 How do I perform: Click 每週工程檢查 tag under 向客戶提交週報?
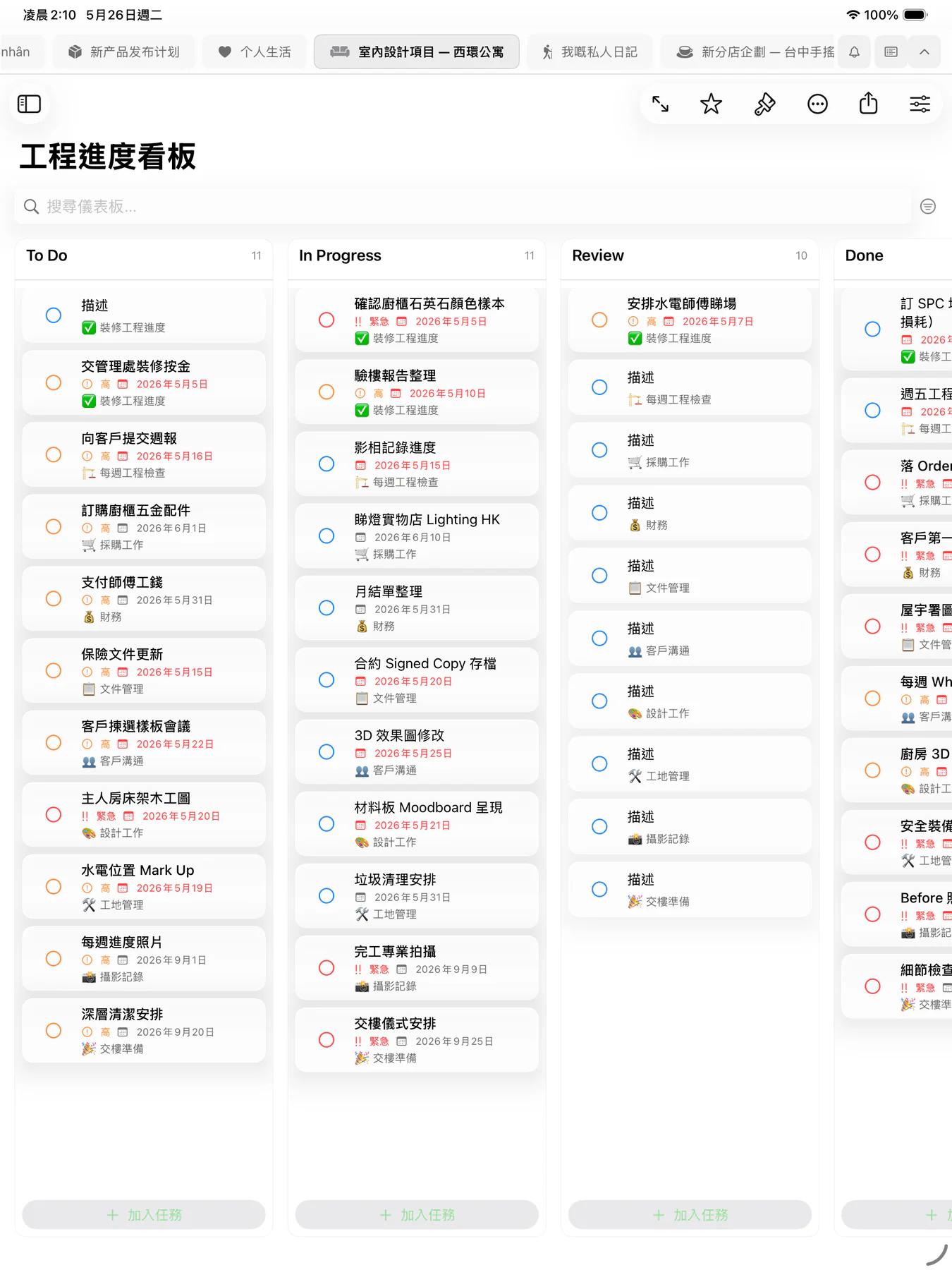(124, 473)
